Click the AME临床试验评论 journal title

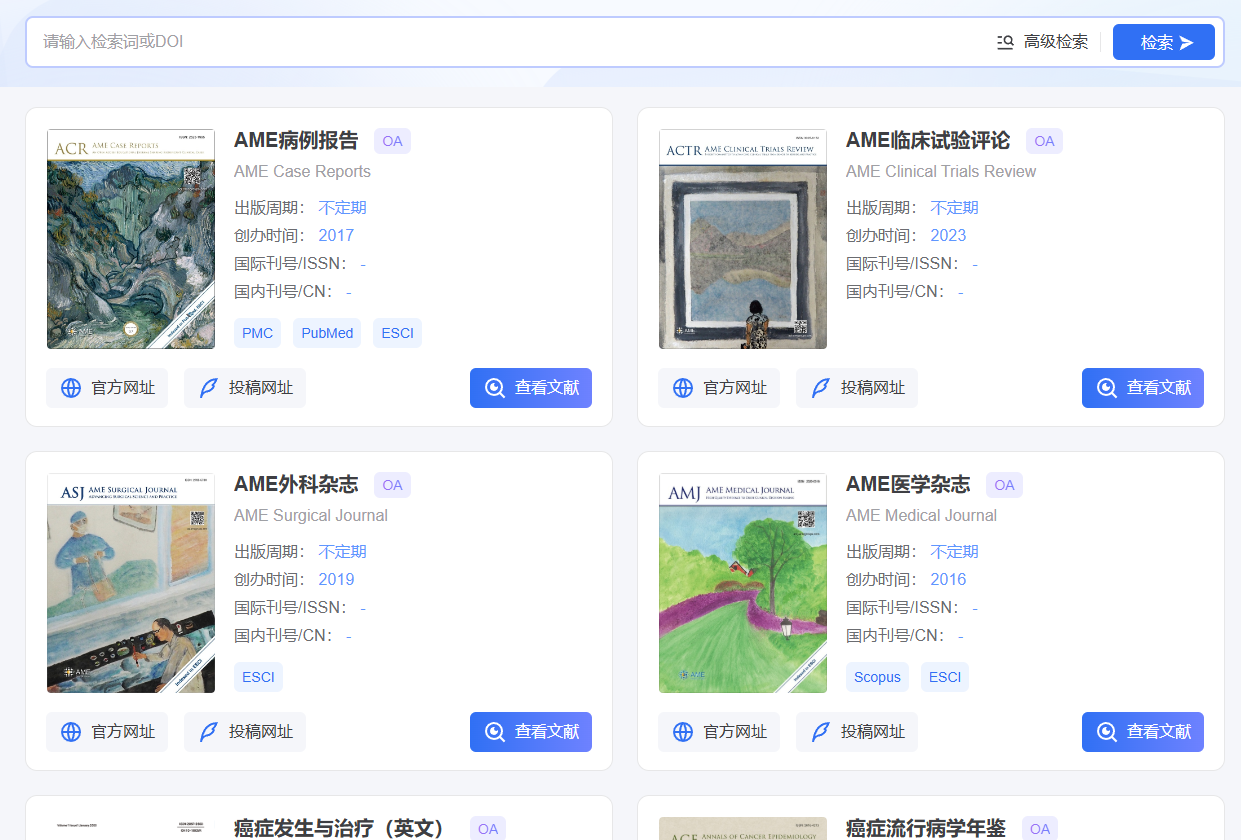[x=928, y=140]
